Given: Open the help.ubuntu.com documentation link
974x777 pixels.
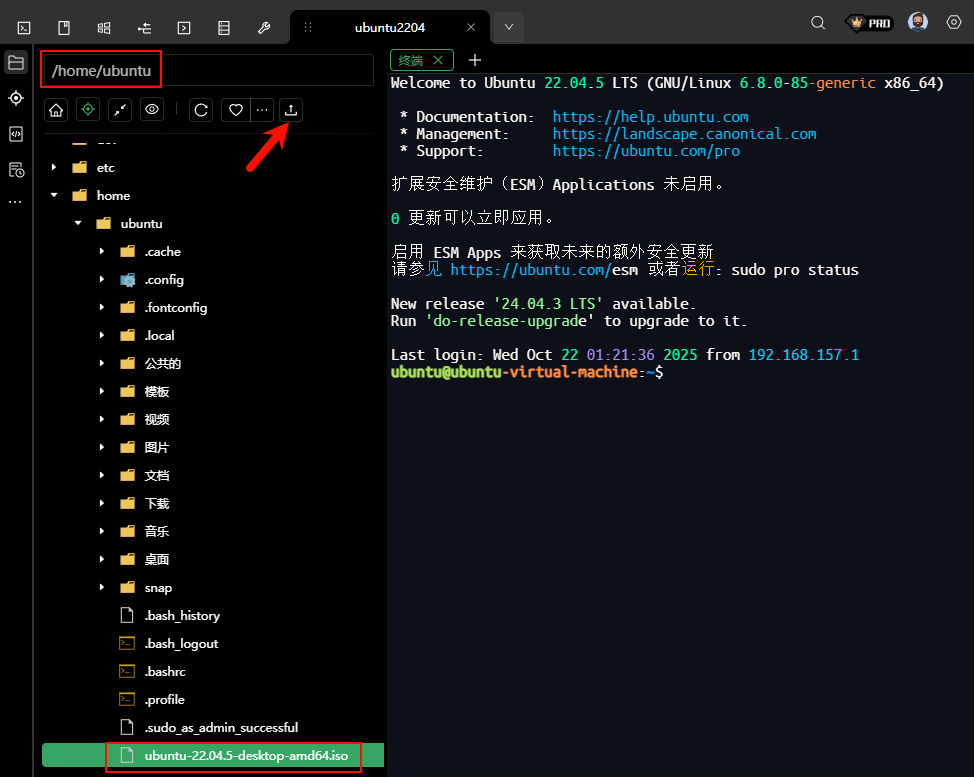Looking at the screenshot, I should [650, 117].
